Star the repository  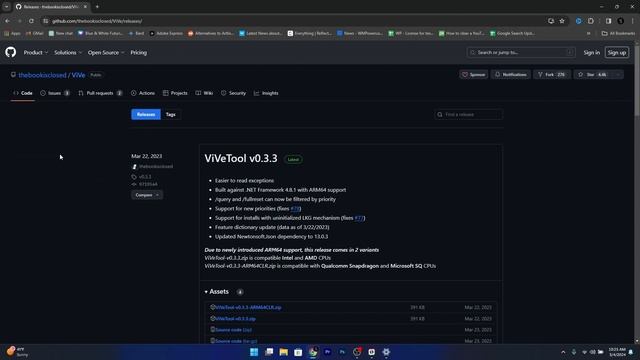(592, 75)
